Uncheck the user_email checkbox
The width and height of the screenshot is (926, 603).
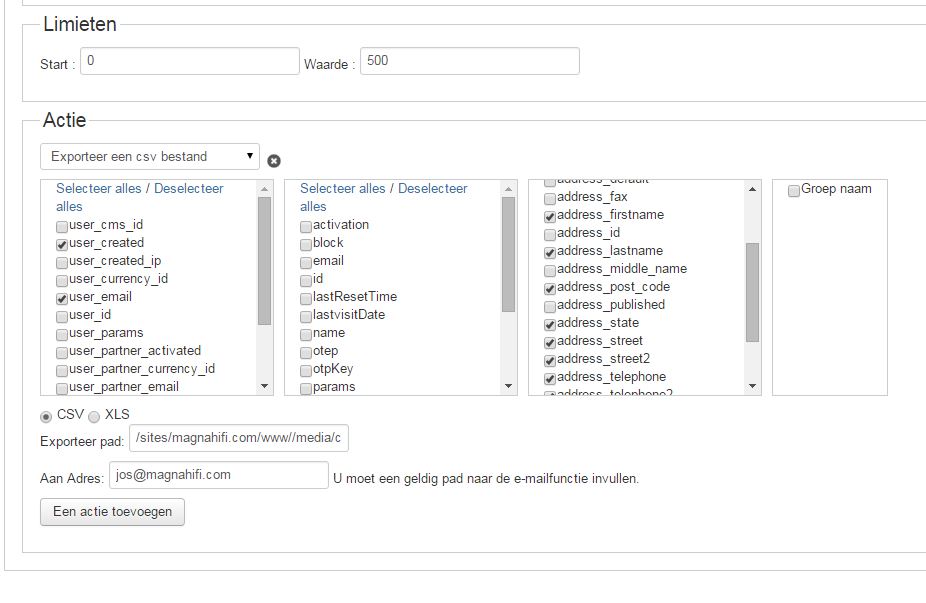pos(62,298)
